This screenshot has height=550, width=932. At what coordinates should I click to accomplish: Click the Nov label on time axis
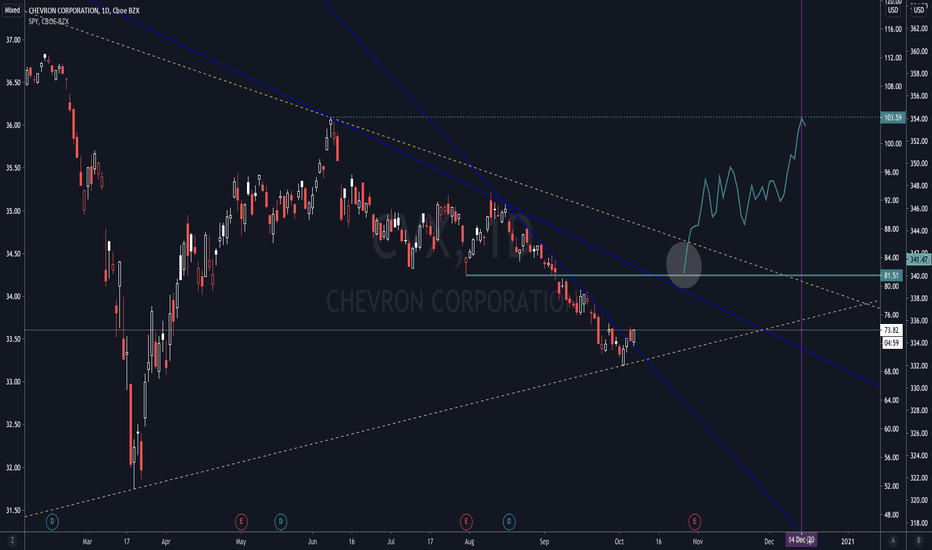[x=697, y=541]
